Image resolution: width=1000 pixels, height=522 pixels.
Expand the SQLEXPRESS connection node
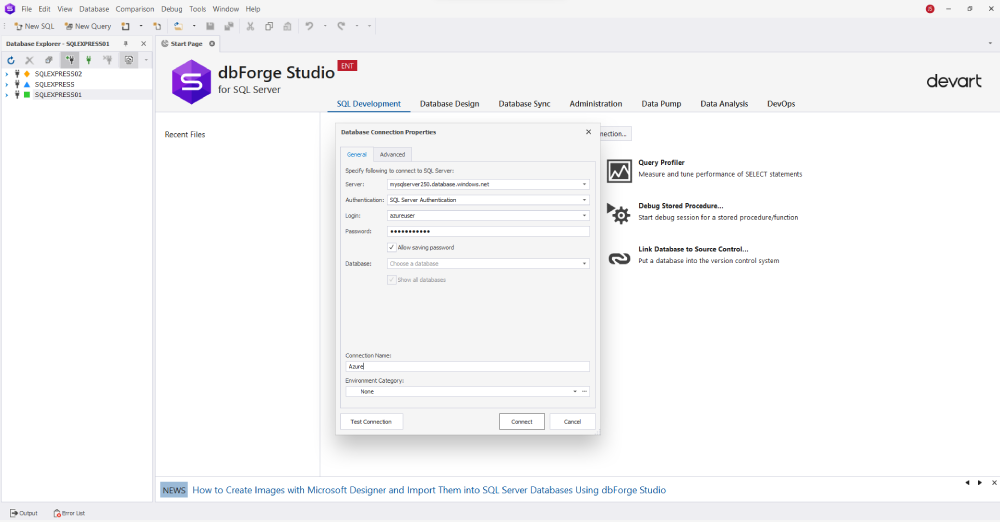[x=7, y=84]
